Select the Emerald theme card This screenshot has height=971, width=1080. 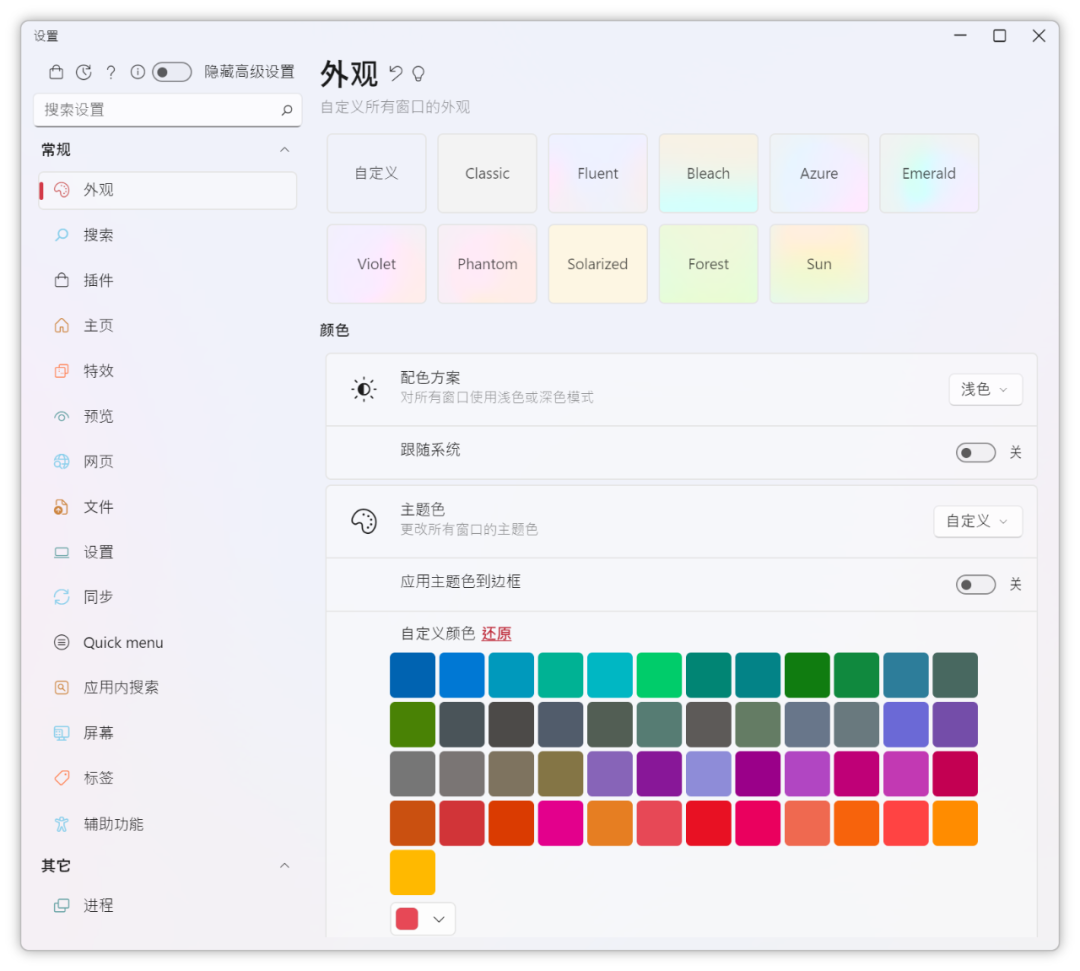coord(929,174)
